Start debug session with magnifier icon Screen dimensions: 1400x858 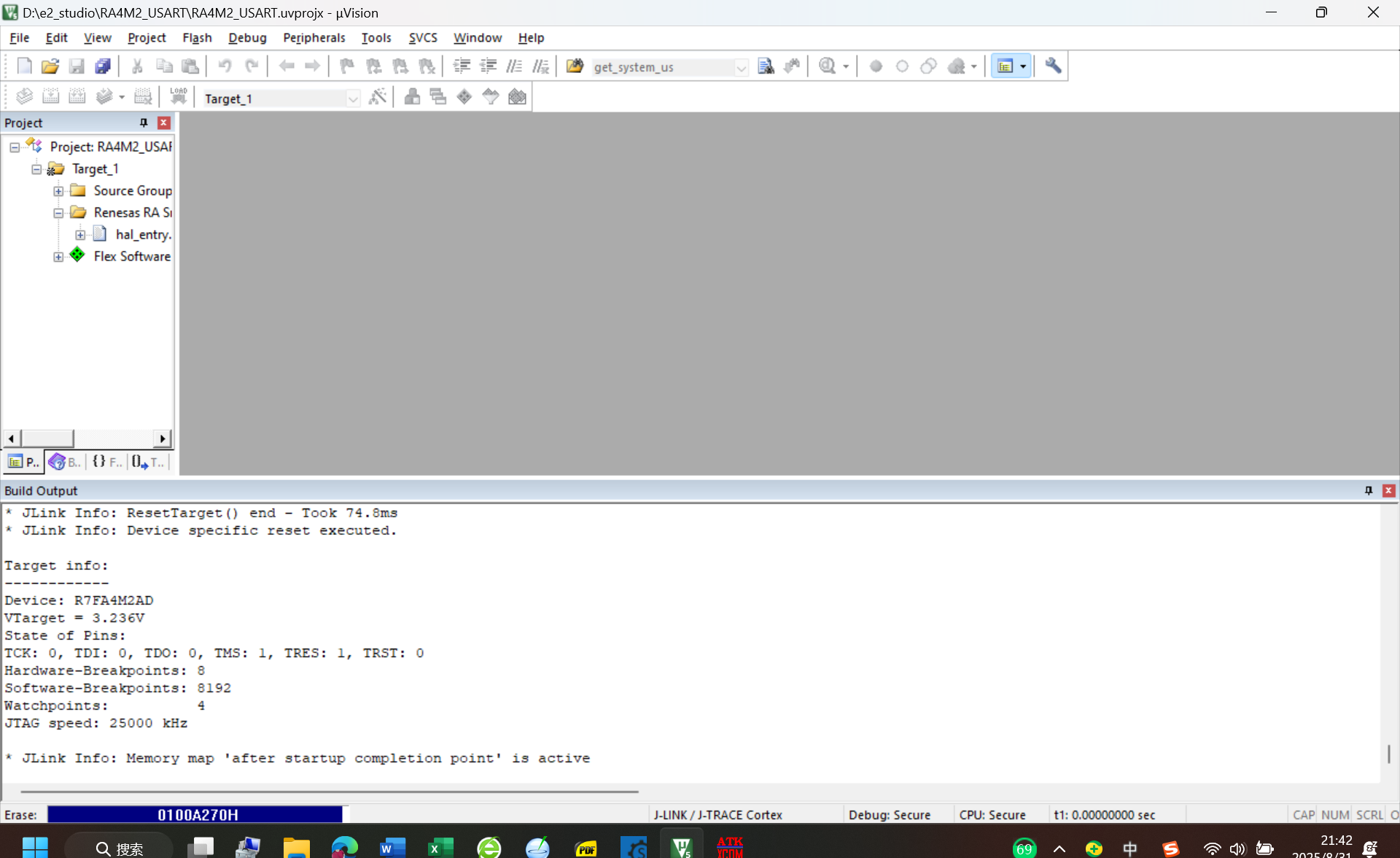coord(827,66)
